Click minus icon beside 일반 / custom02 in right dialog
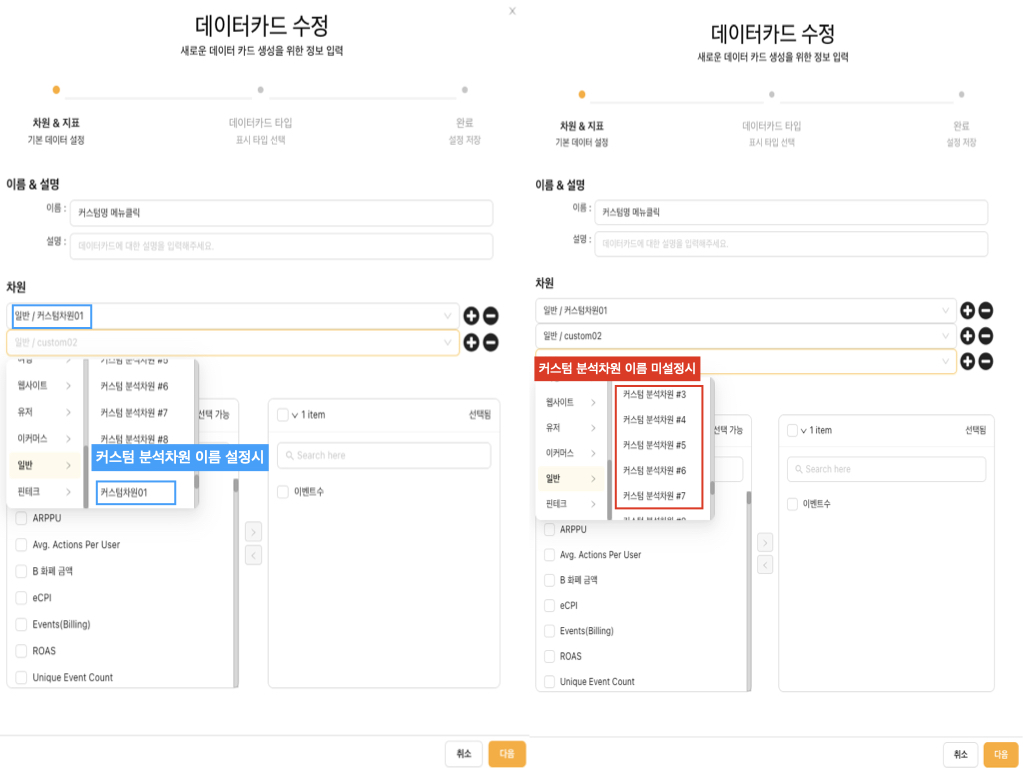The width and height of the screenshot is (1024, 768). point(985,336)
